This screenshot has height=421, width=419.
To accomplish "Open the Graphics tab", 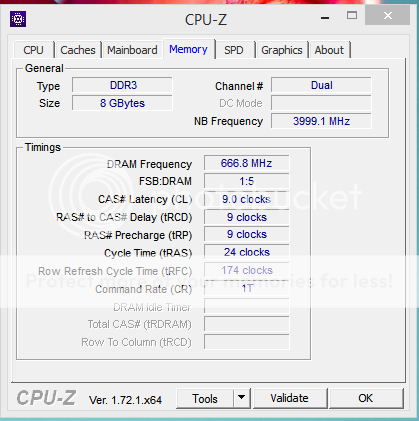I will pos(282,50).
